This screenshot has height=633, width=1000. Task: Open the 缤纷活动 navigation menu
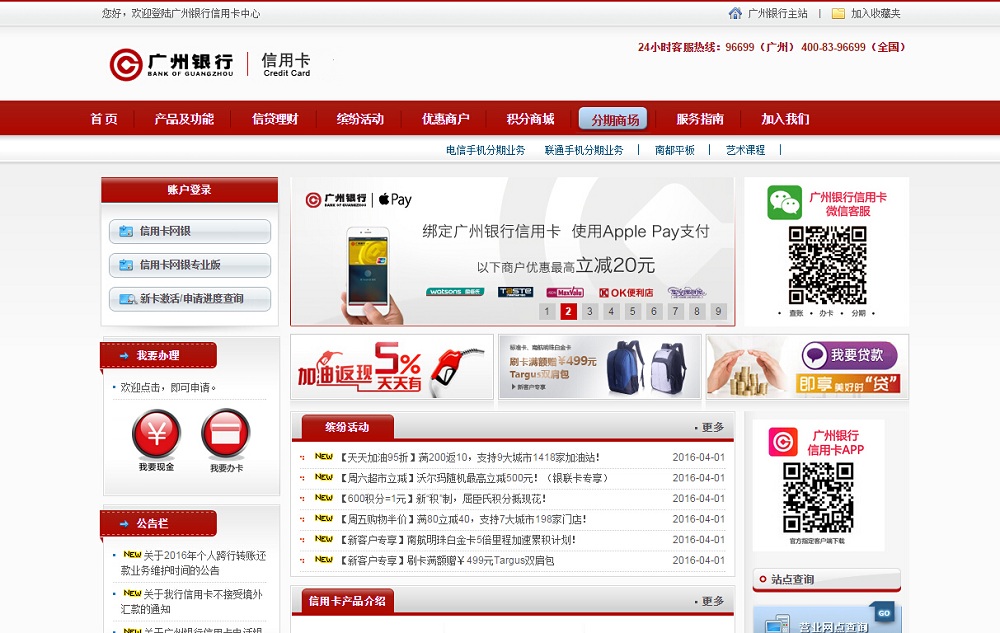(x=360, y=119)
